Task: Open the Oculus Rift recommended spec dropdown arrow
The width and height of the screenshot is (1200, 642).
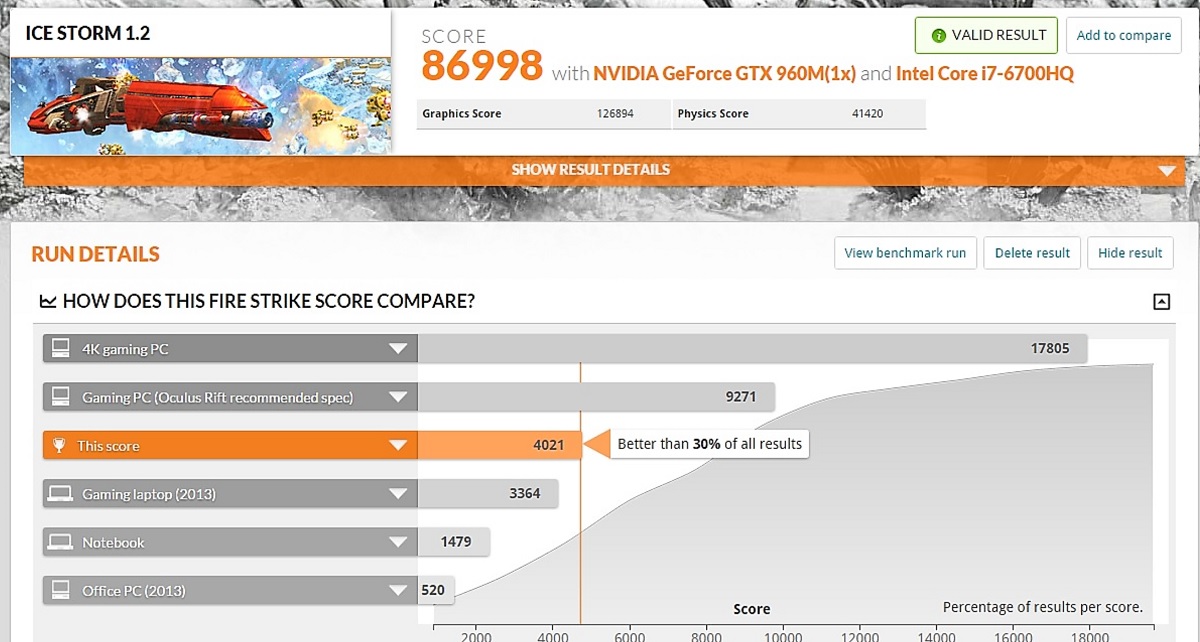Action: pyautogui.click(x=399, y=397)
